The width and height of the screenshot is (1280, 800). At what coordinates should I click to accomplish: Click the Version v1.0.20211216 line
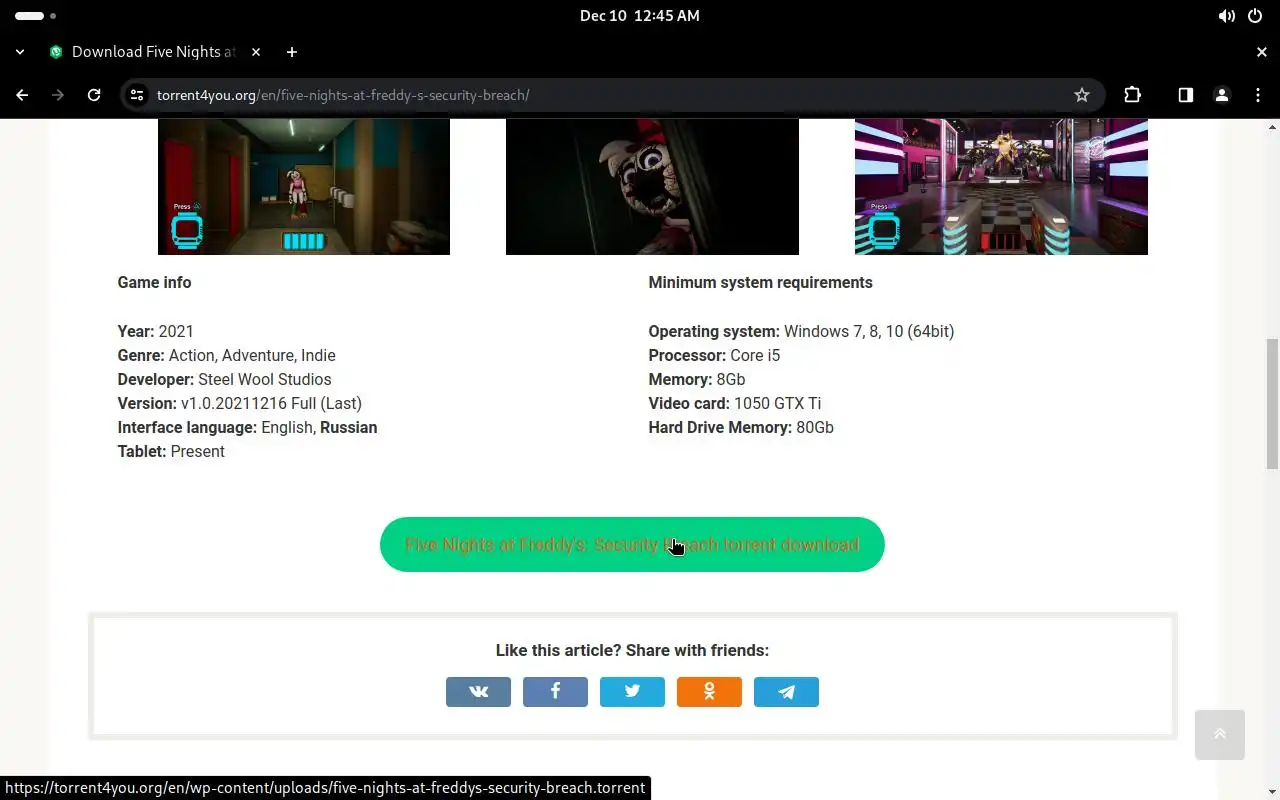240,403
